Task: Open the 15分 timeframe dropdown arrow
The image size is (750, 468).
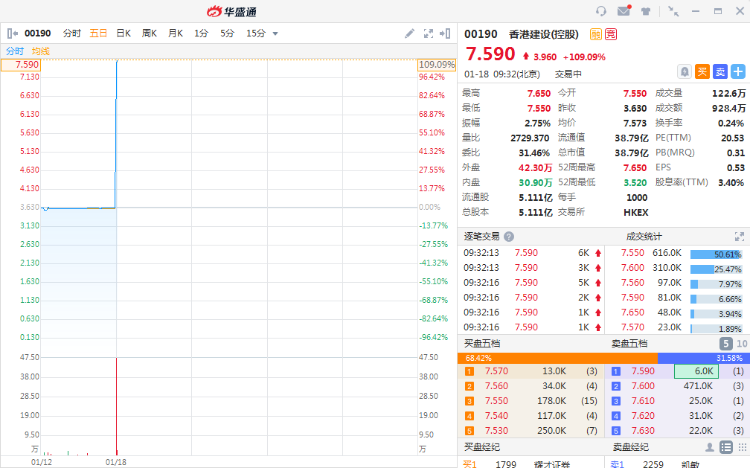Action: (x=275, y=33)
